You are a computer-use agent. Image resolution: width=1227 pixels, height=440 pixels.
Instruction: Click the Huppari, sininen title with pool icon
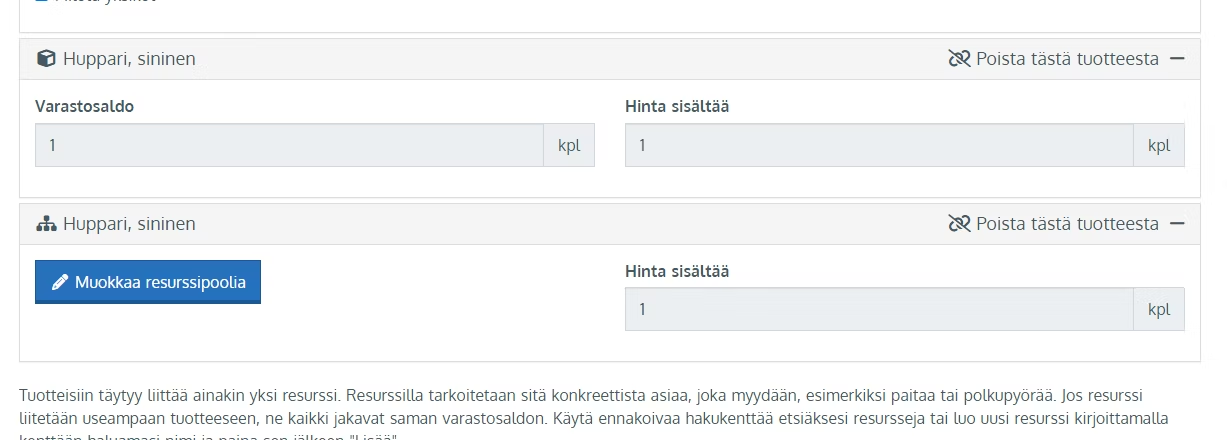[129, 224]
